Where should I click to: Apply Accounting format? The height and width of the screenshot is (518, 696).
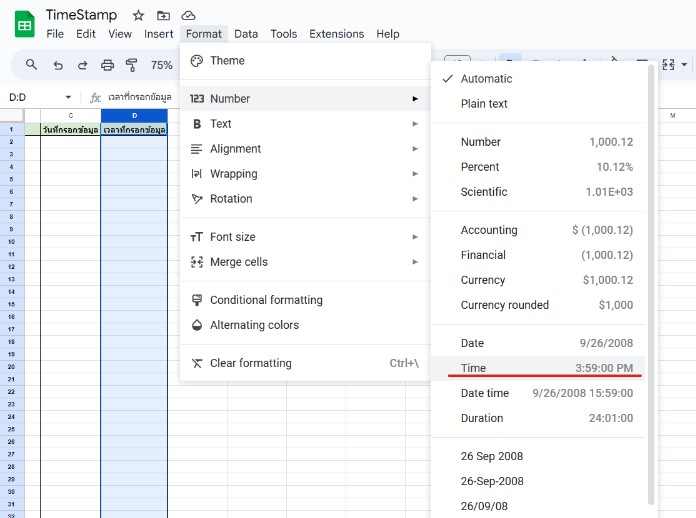pyautogui.click(x=538, y=230)
